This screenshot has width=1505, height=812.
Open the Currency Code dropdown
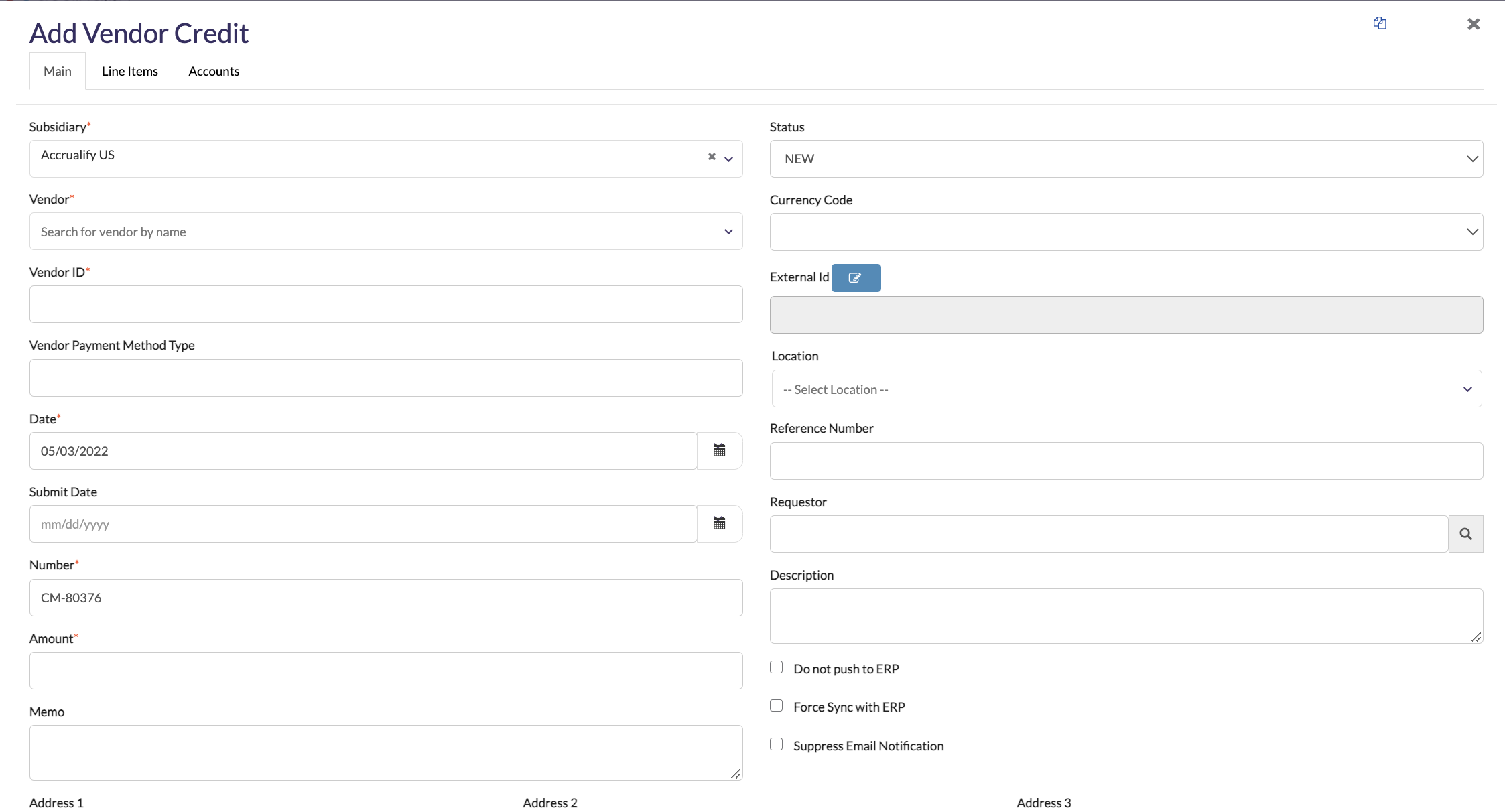point(1126,232)
